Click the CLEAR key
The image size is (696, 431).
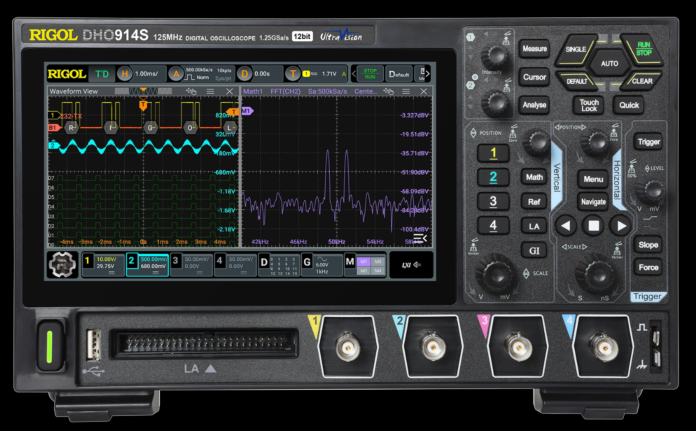pyautogui.click(x=642, y=81)
